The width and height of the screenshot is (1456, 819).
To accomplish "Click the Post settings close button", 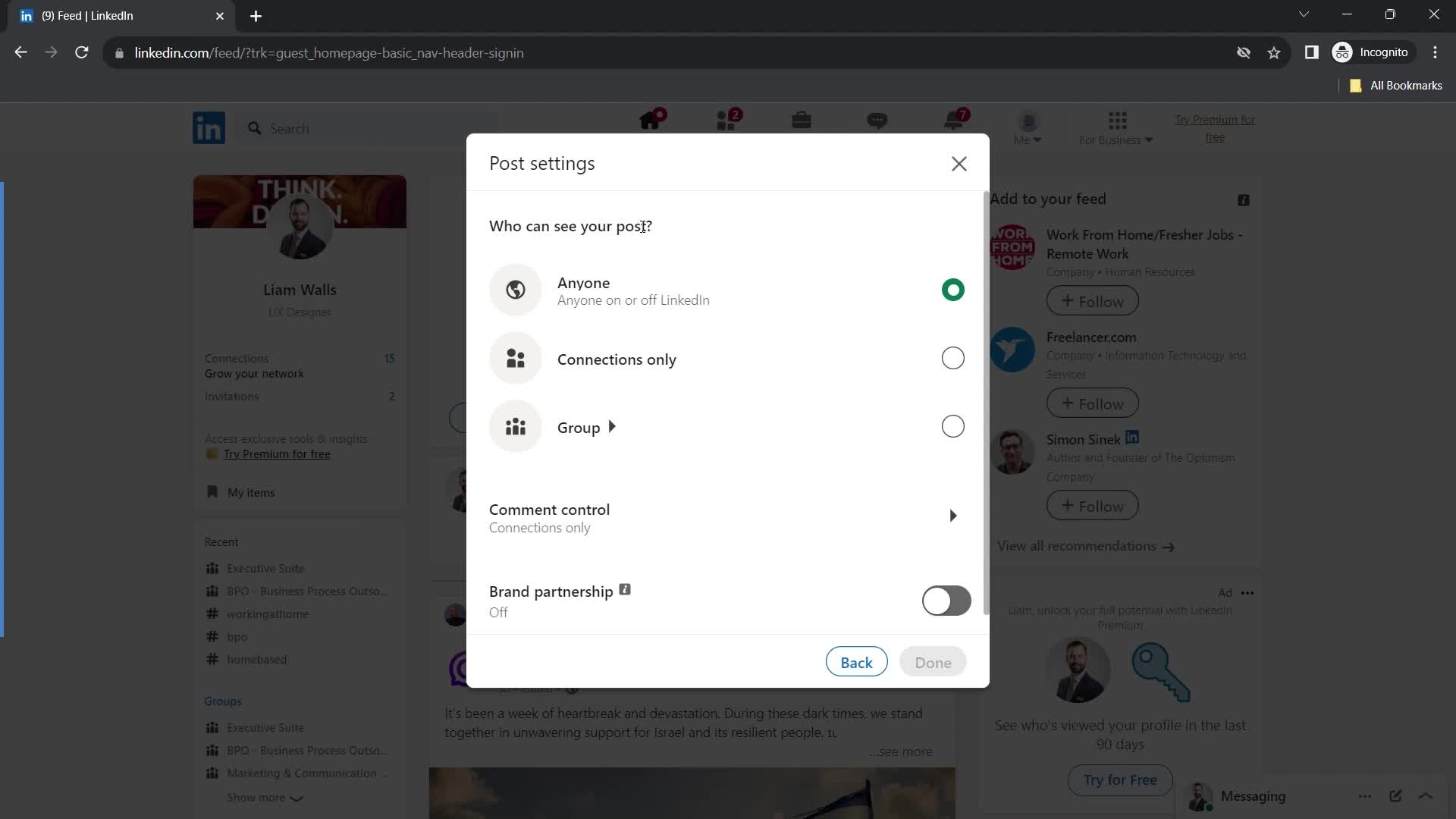I will 958,163.
